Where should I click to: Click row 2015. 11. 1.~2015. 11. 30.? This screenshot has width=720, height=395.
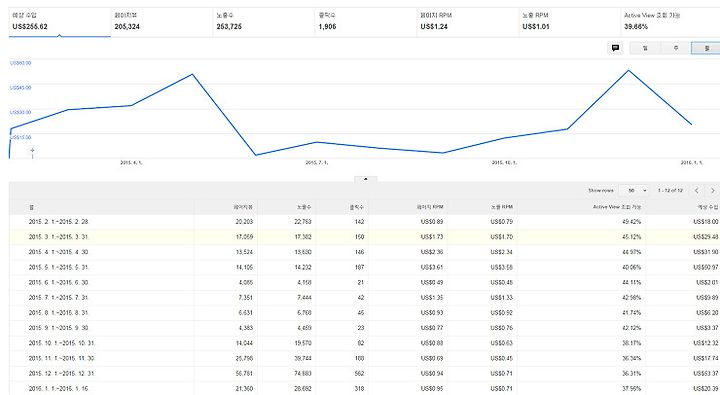tap(365, 358)
